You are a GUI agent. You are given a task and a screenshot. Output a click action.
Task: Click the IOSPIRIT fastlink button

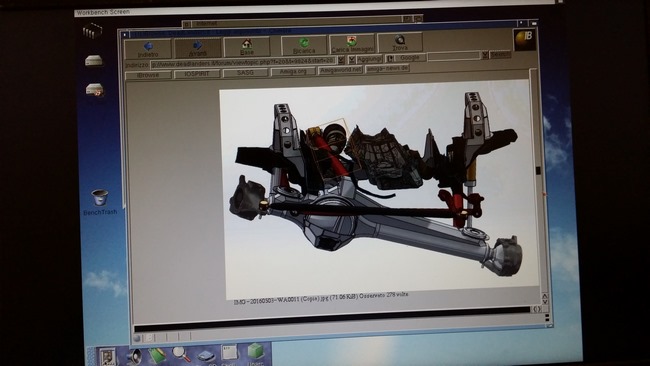[x=197, y=74]
